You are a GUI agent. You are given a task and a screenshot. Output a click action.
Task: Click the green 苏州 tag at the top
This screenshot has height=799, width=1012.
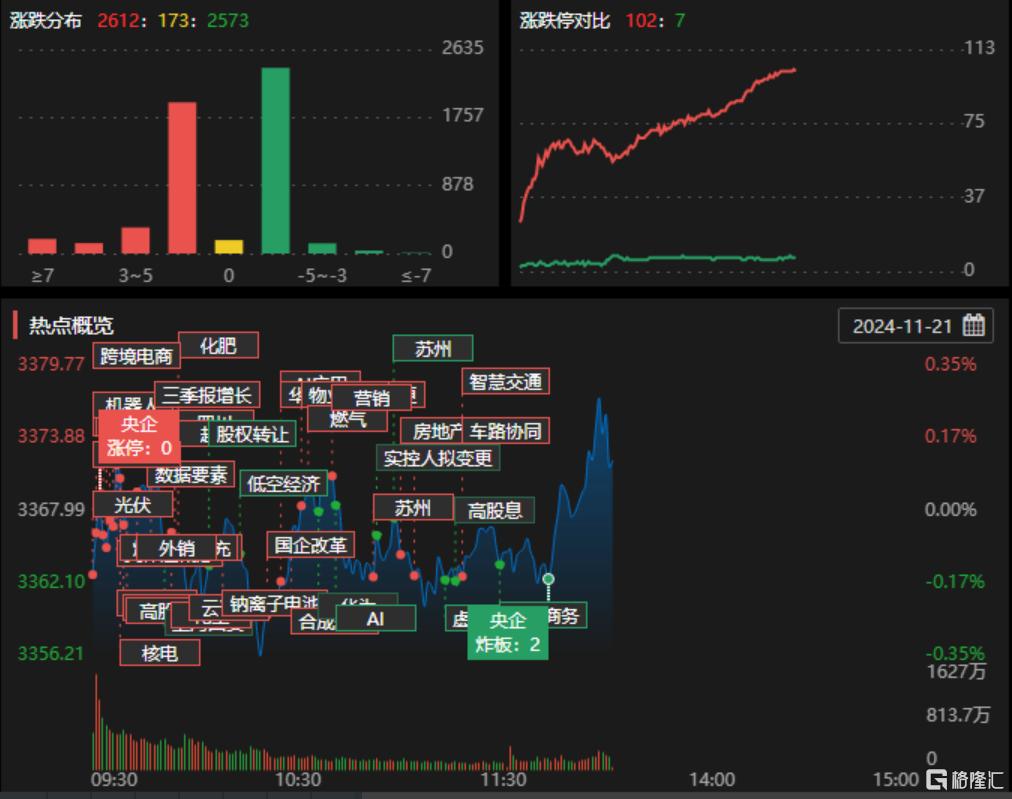tap(432, 349)
